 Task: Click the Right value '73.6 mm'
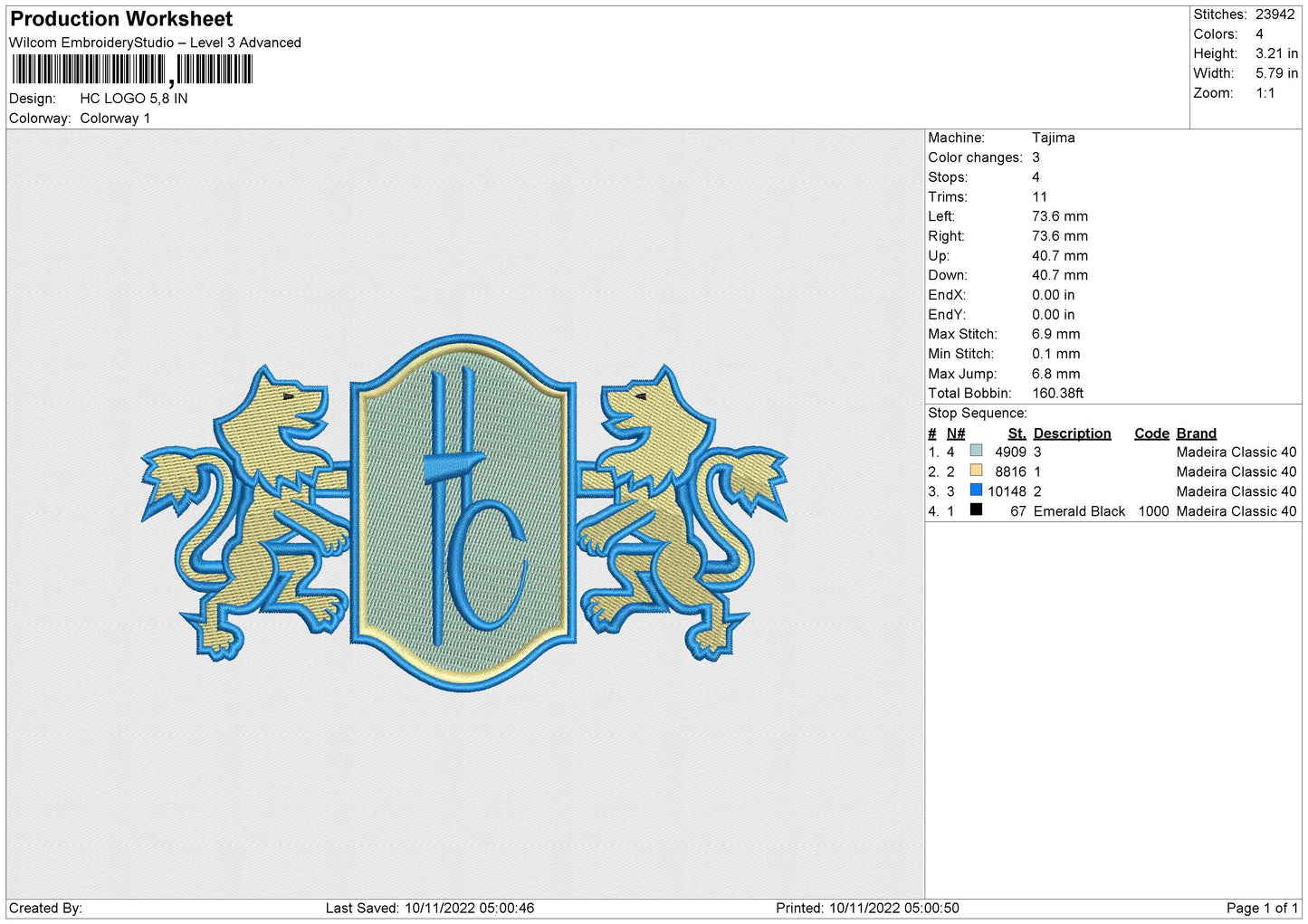tap(1060, 236)
